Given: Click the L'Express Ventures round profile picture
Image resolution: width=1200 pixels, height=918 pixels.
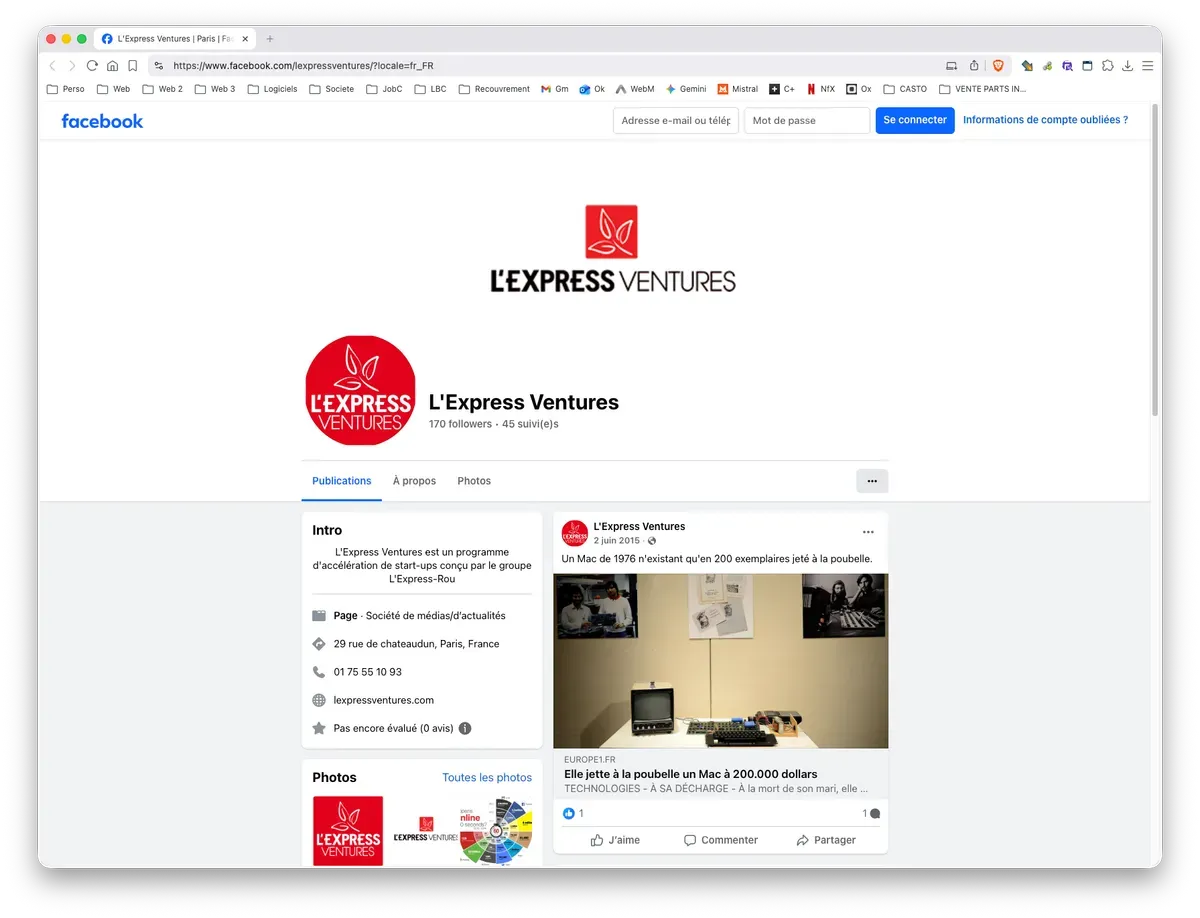Looking at the screenshot, I should click(x=360, y=390).
